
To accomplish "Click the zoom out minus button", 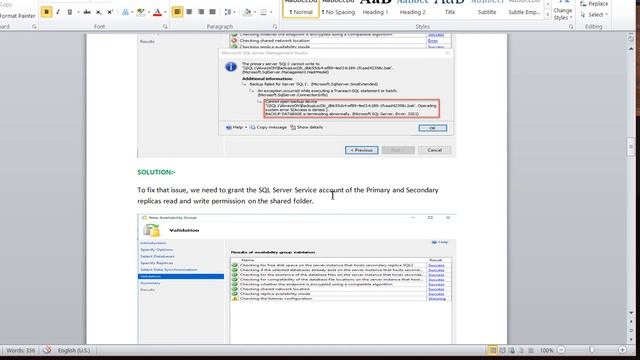I will click(561, 350).
